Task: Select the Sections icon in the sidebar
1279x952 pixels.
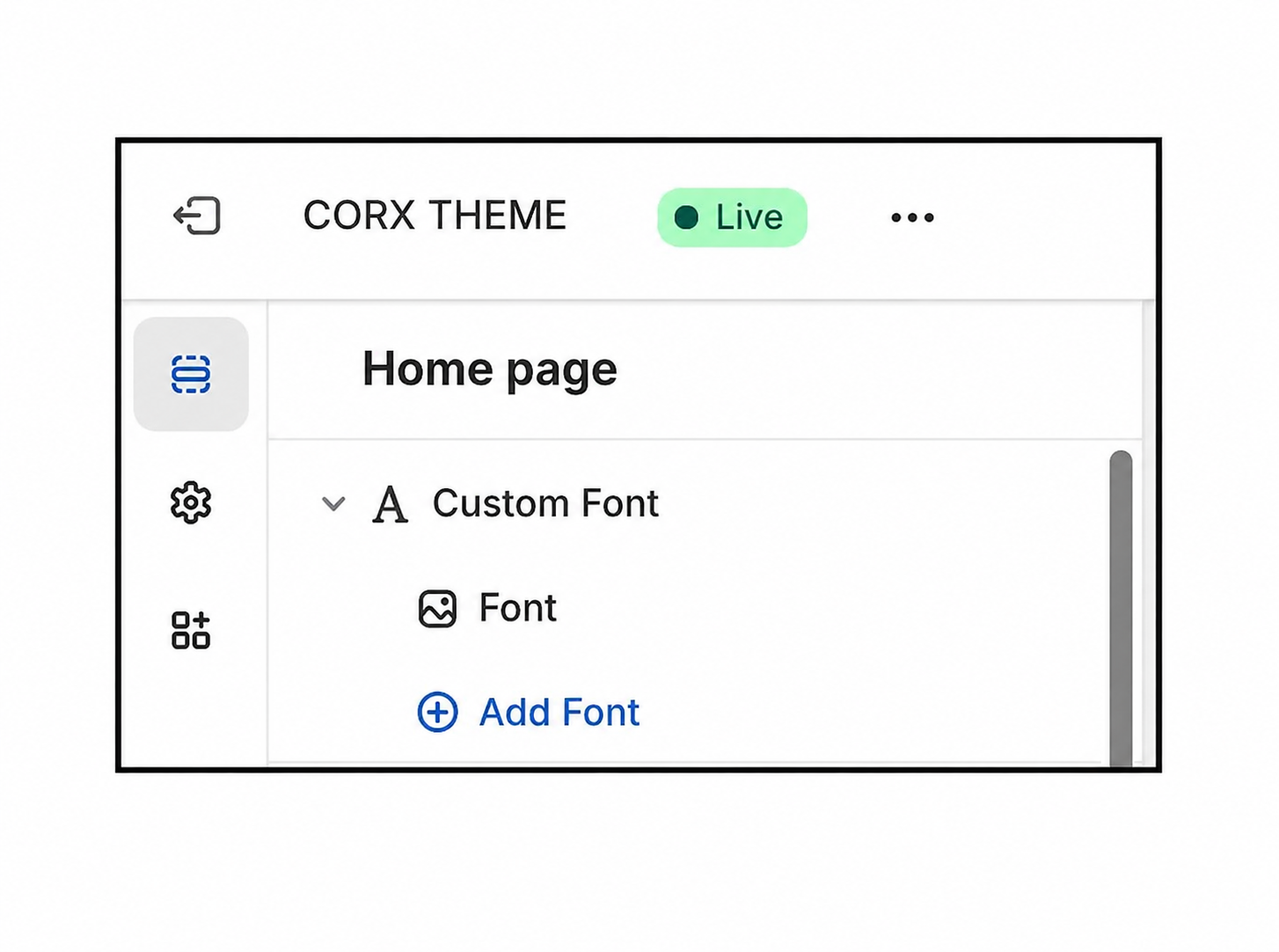Action: (x=191, y=374)
